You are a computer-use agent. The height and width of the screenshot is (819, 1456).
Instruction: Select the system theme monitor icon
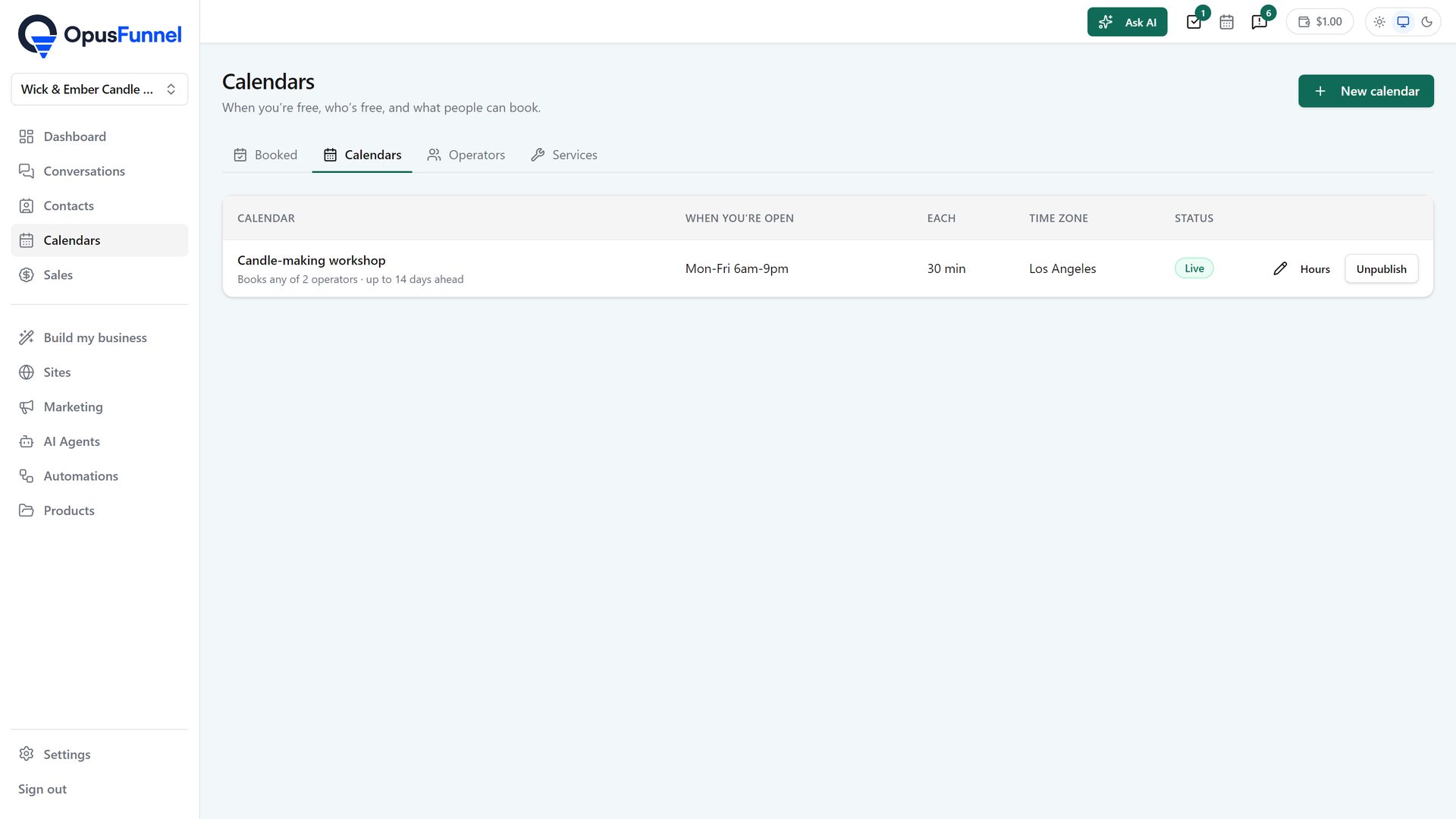(1403, 22)
